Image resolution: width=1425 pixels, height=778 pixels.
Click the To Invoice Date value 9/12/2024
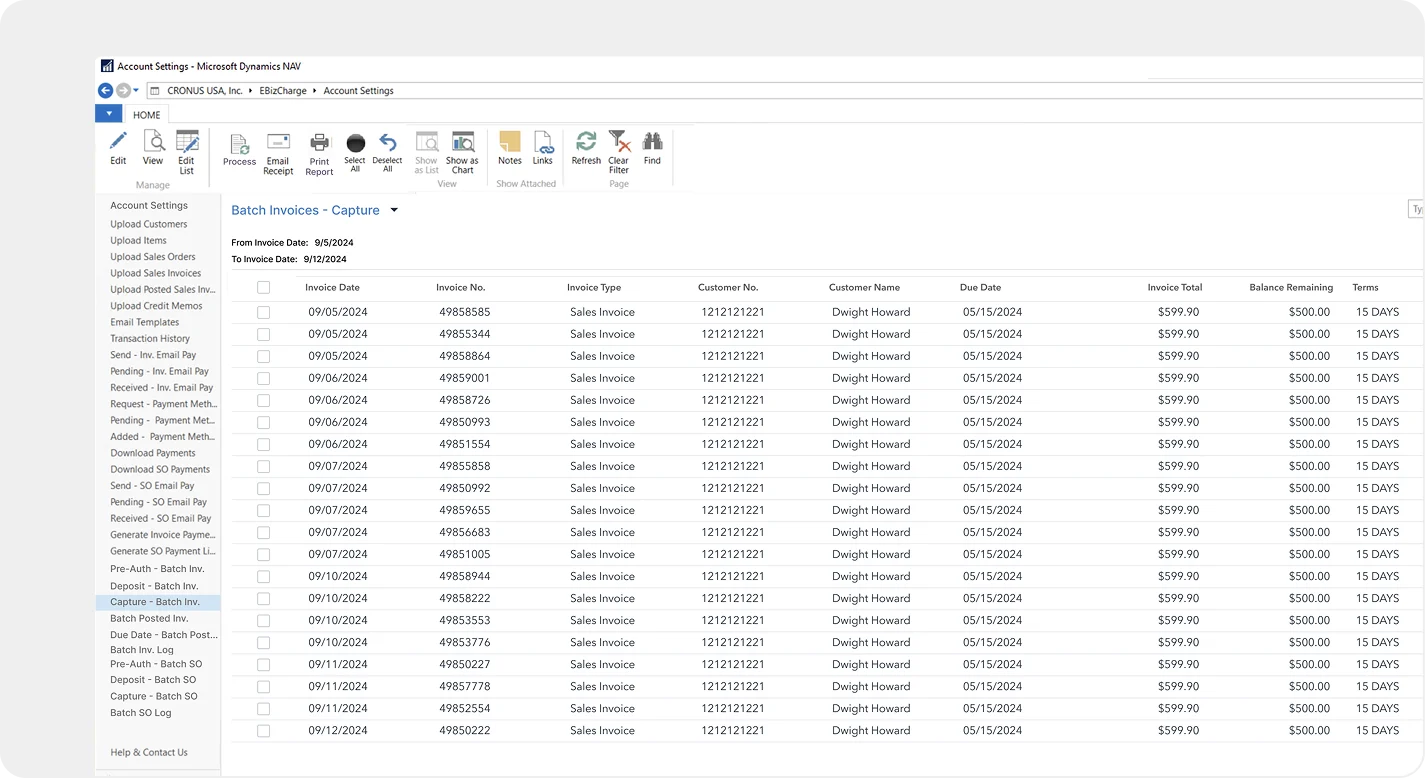(325, 259)
